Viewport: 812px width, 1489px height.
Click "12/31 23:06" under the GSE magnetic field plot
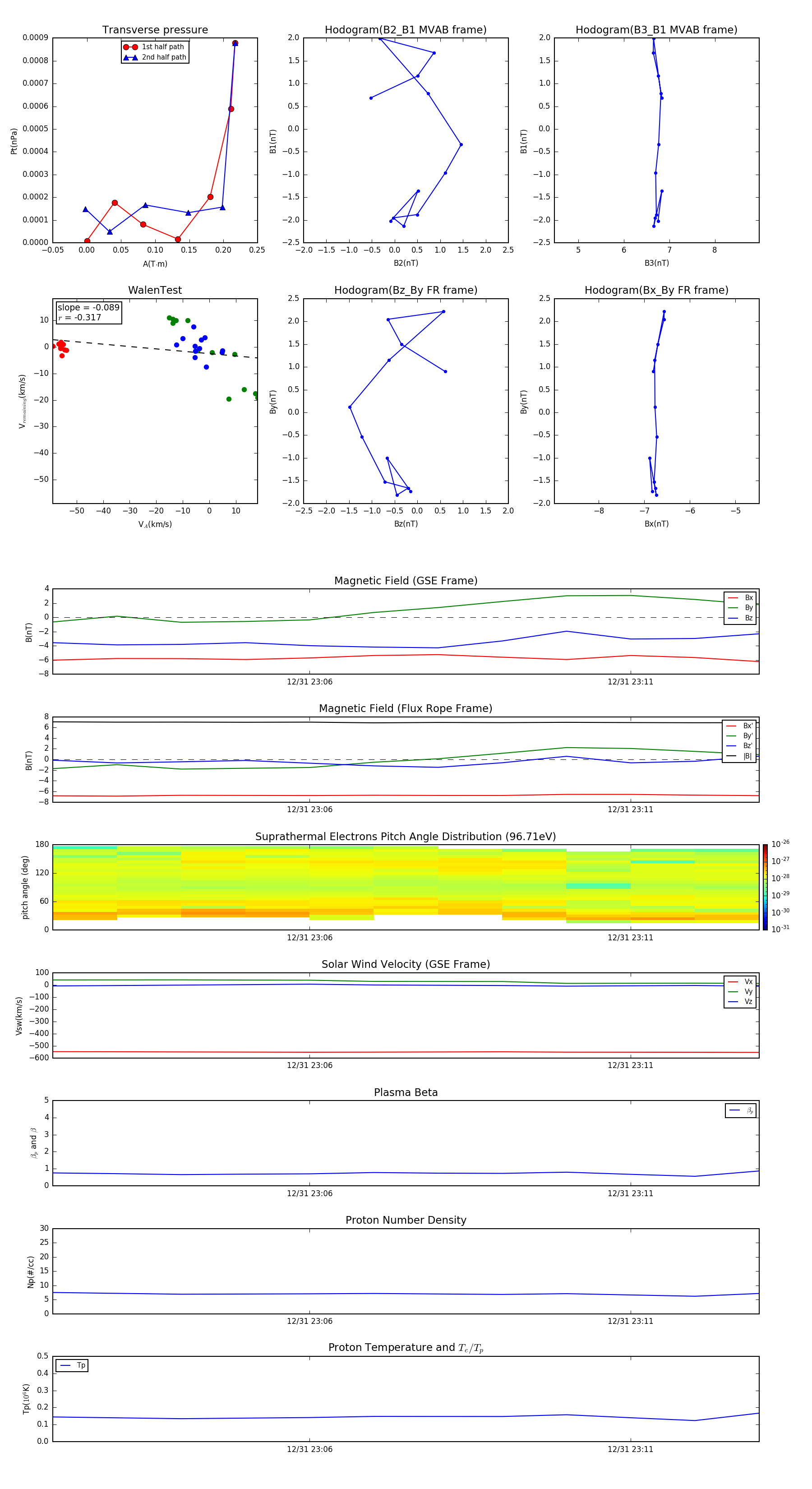[310, 682]
